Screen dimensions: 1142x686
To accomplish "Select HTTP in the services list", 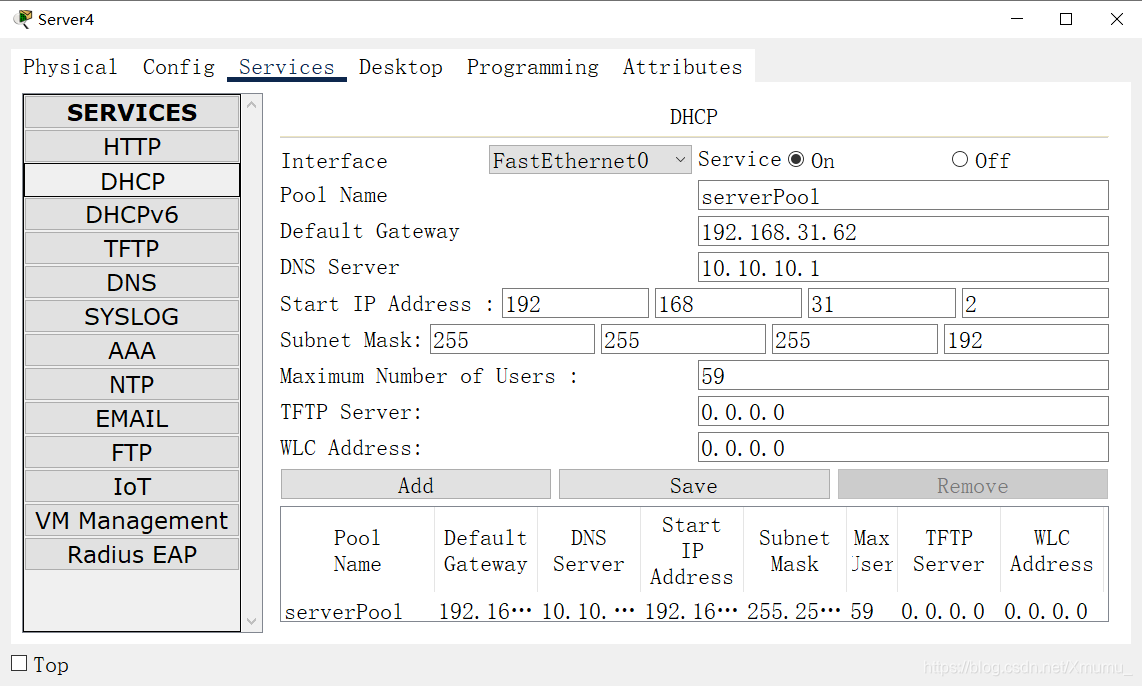I will [132, 146].
